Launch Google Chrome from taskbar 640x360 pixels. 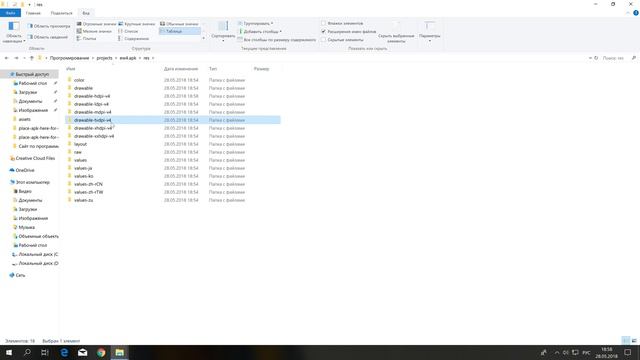pos(101,352)
